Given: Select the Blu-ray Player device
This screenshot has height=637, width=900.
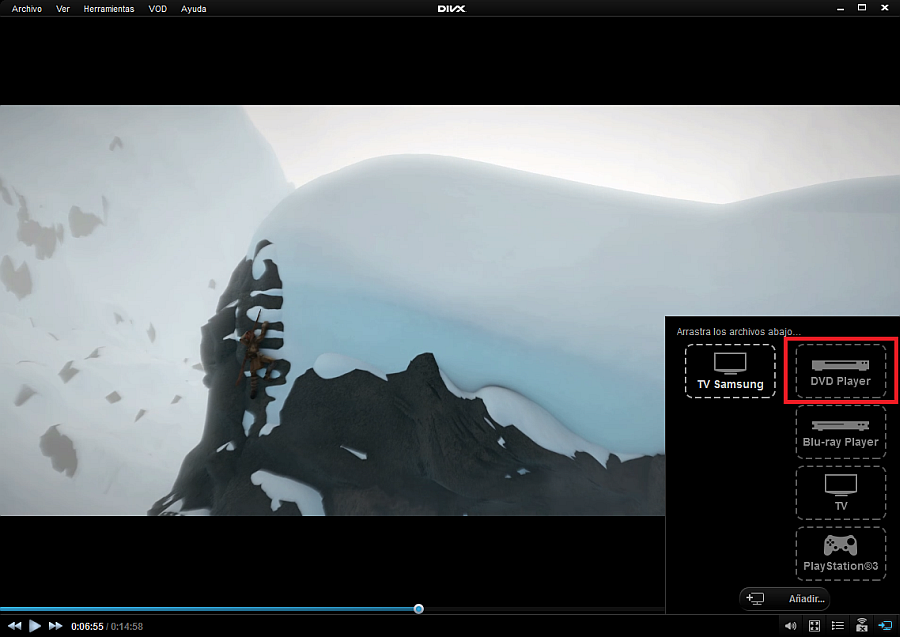Looking at the screenshot, I should [x=840, y=432].
